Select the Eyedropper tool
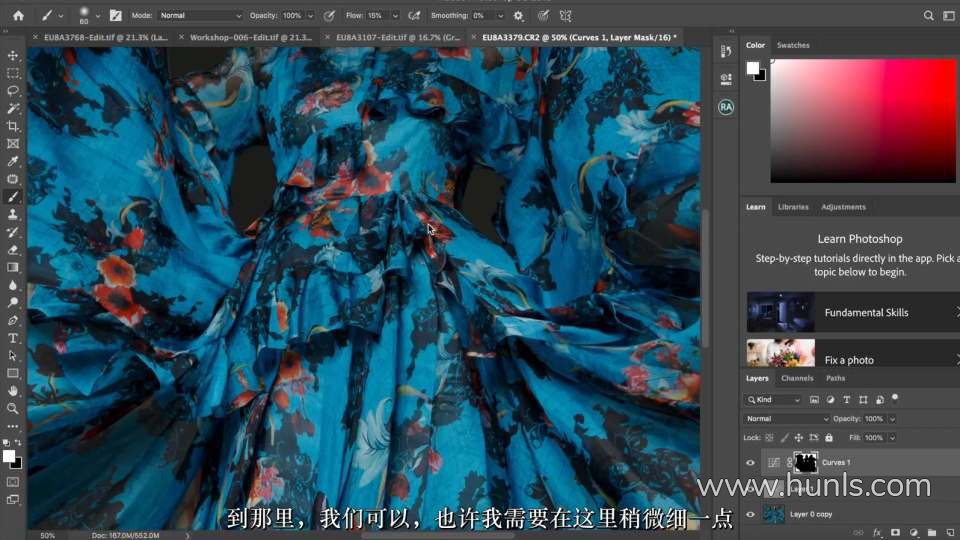 tap(13, 161)
